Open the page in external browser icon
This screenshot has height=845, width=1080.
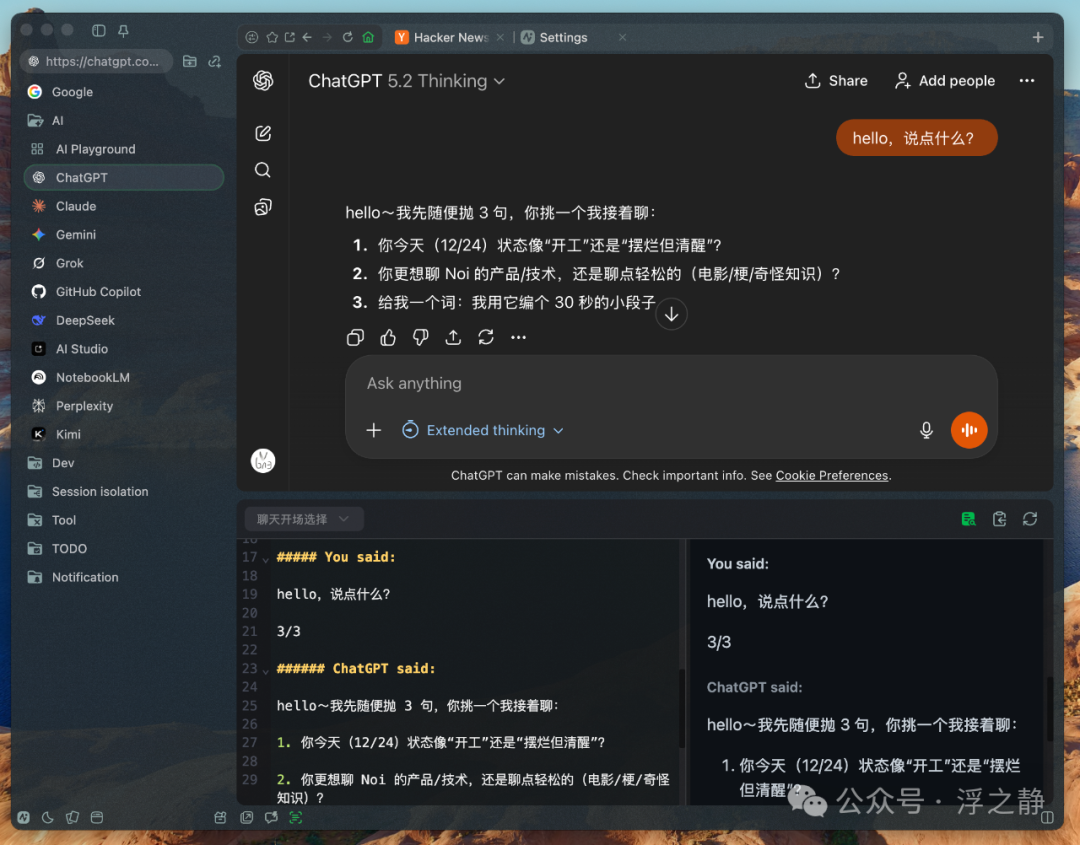click(x=289, y=37)
